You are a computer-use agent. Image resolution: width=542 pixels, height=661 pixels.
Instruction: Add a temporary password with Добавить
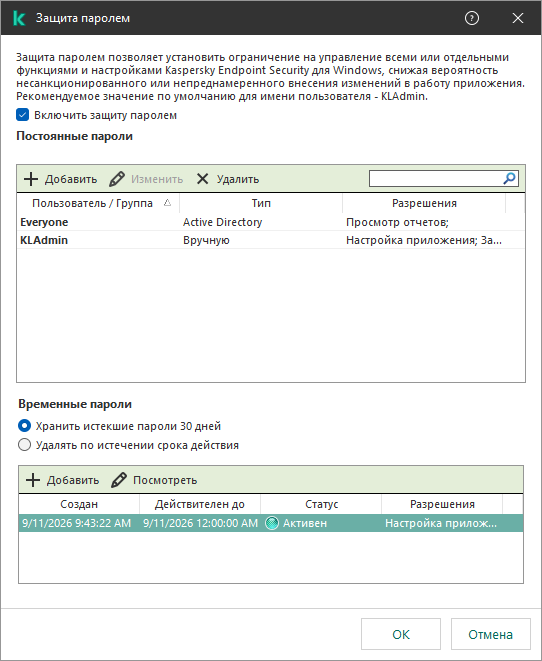63,480
